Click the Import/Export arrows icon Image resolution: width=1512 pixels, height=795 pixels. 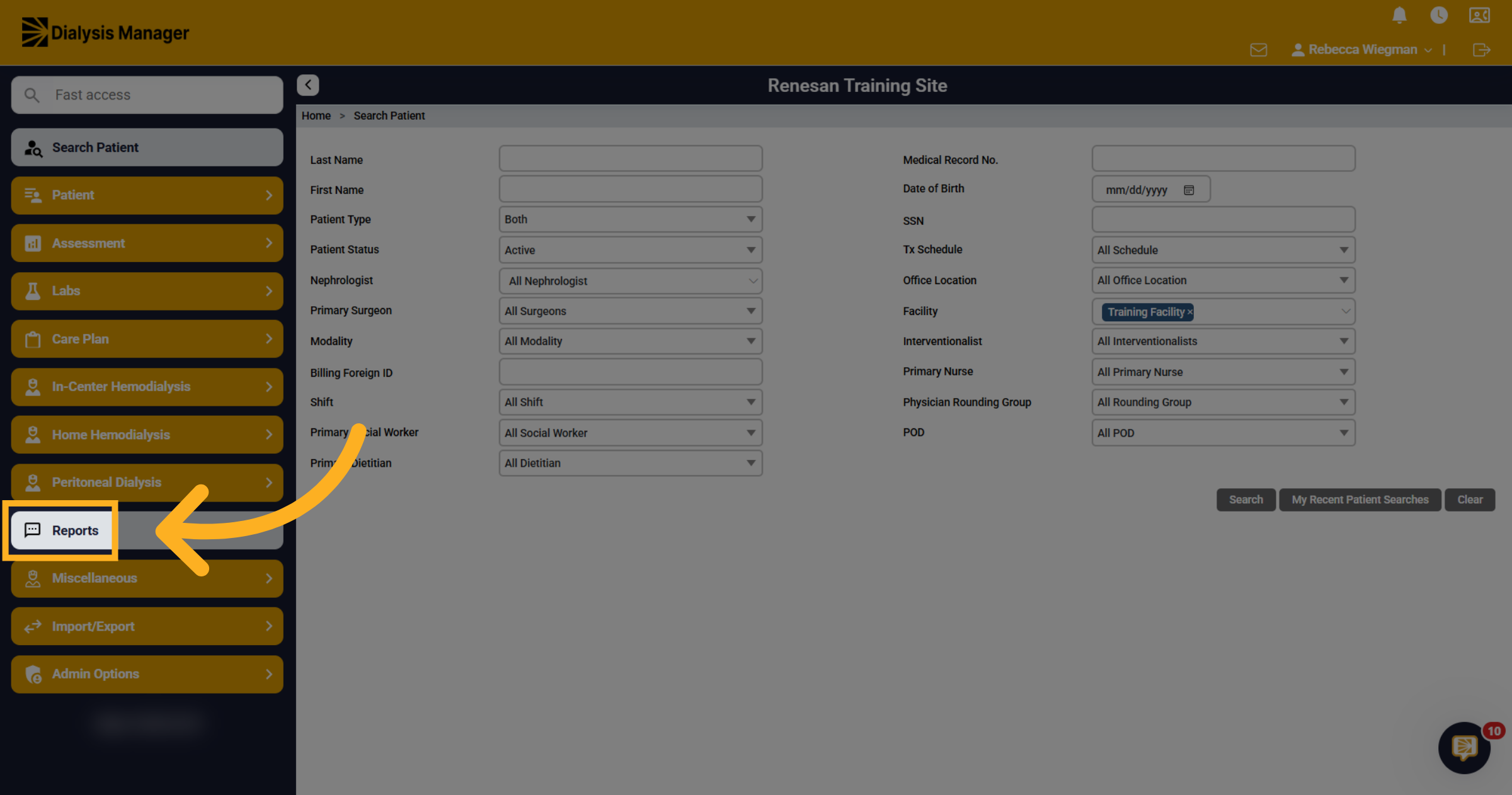click(x=33, y=626)
